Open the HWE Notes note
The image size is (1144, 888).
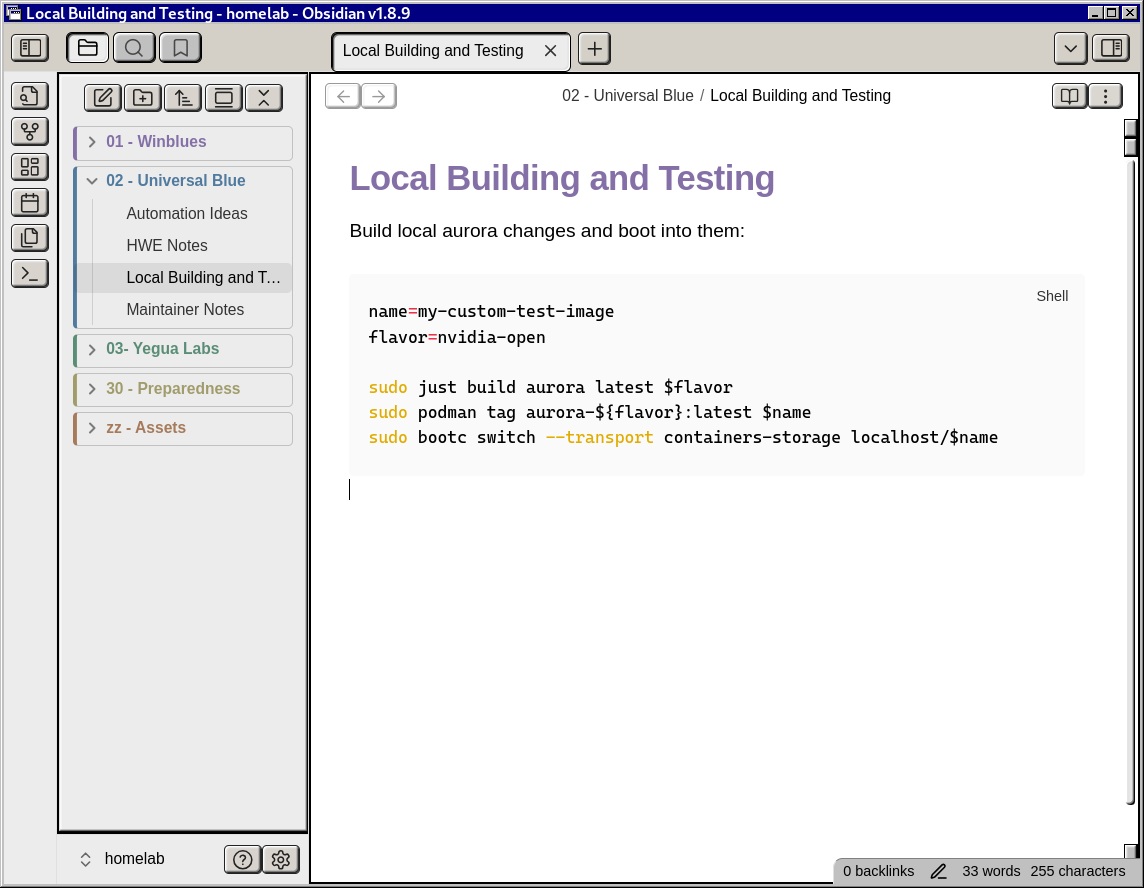coord(167,246)
